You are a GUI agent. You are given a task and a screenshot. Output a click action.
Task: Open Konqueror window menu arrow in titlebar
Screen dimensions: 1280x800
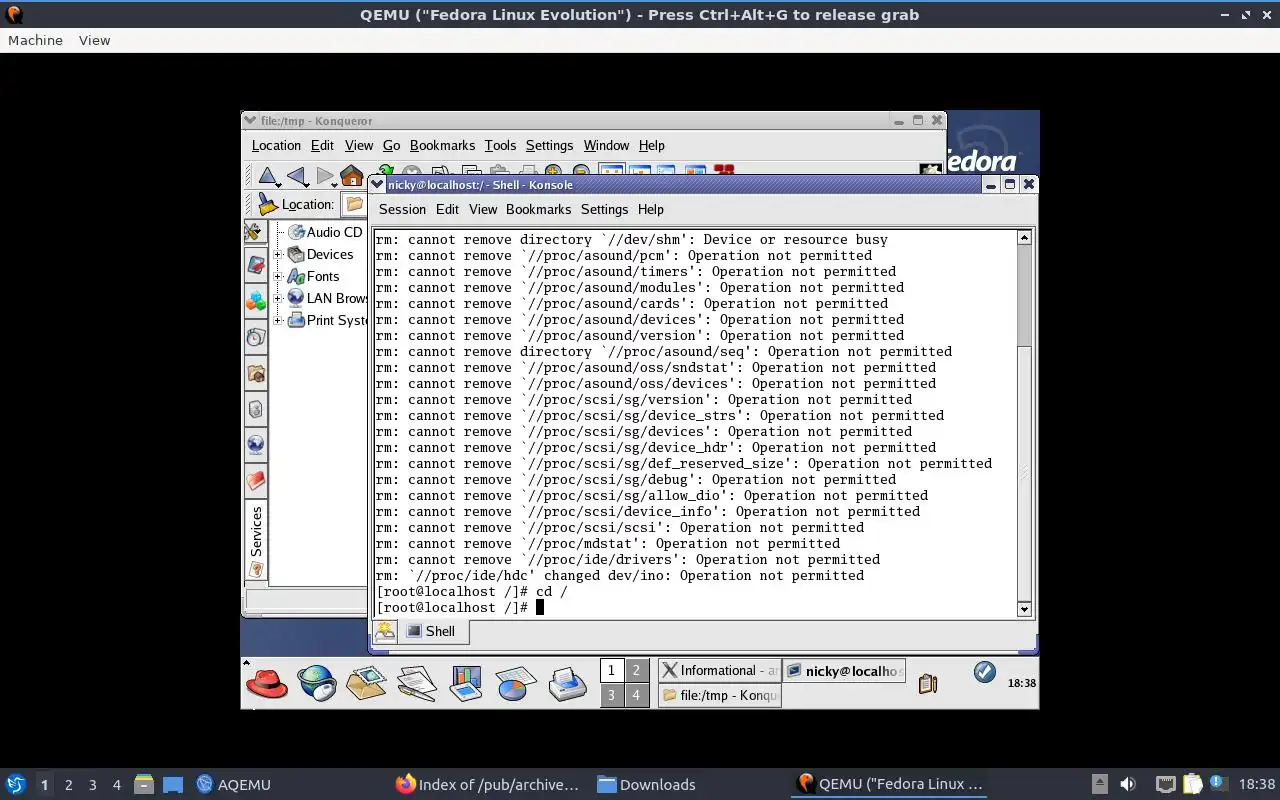point(250,121)
